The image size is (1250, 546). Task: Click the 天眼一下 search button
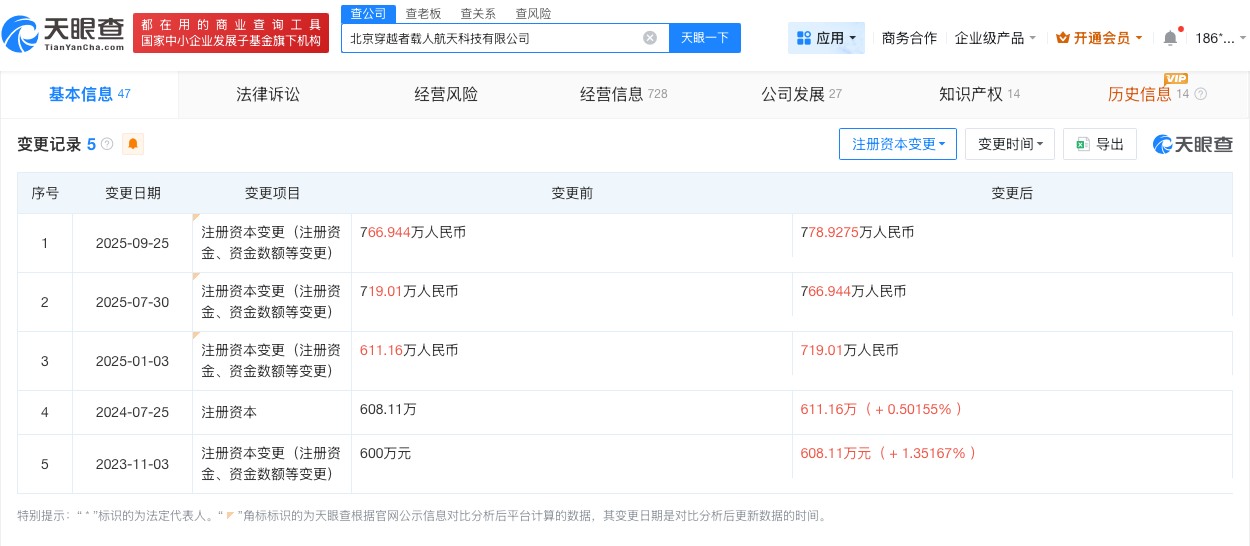point(704,38)
